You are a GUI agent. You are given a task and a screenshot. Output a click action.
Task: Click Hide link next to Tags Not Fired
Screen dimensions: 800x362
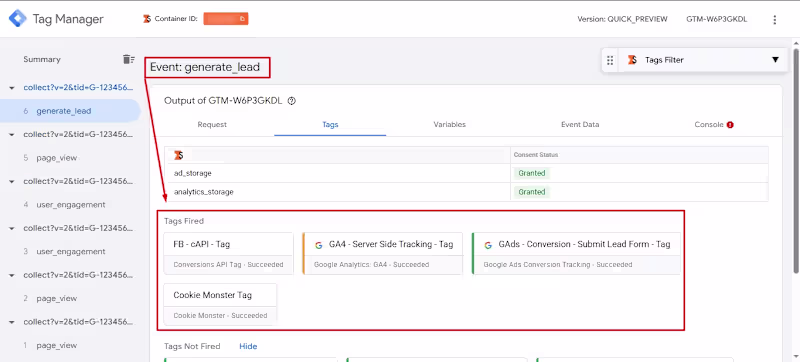pyautogui.click(x=248, y=346)
